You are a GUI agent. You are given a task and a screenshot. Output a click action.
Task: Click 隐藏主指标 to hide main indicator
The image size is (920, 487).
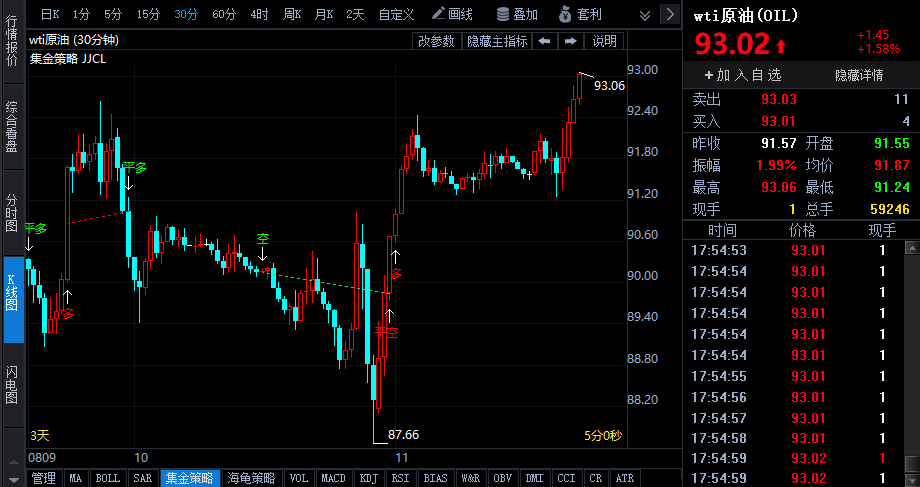click(x=497, y=40)
